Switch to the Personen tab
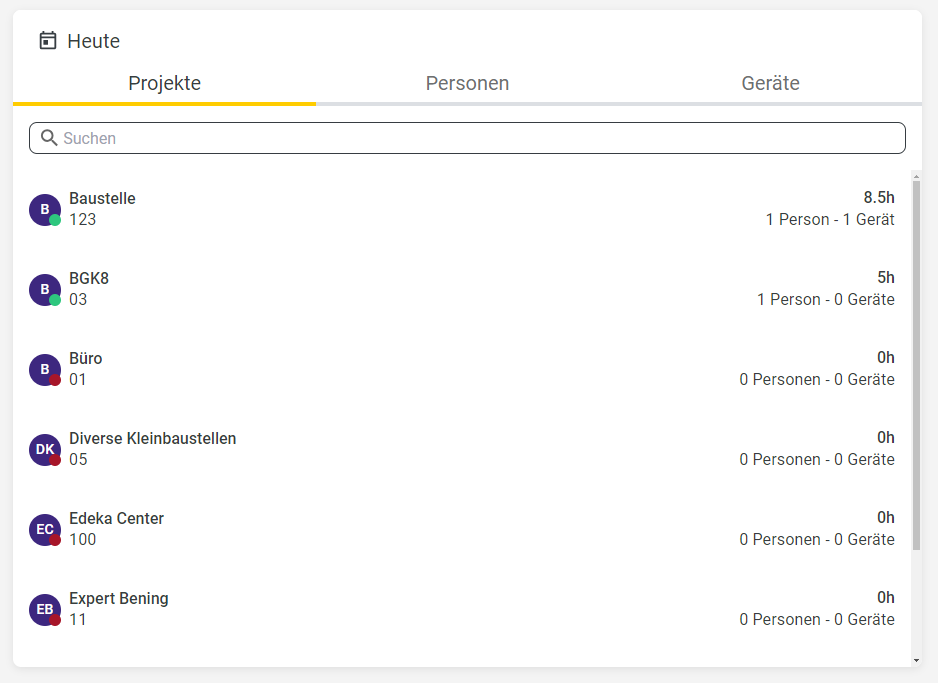The width and height of the screenshot is (938, 683). click(x=467, y=83)
